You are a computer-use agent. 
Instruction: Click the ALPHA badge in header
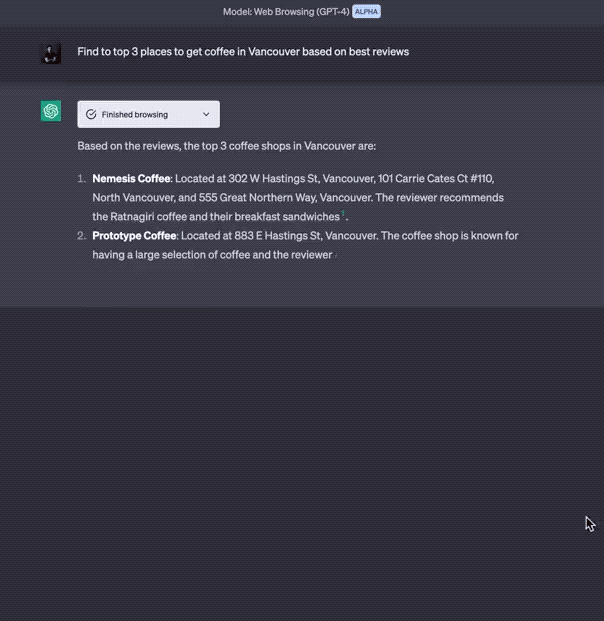click(x=366, y=11)
